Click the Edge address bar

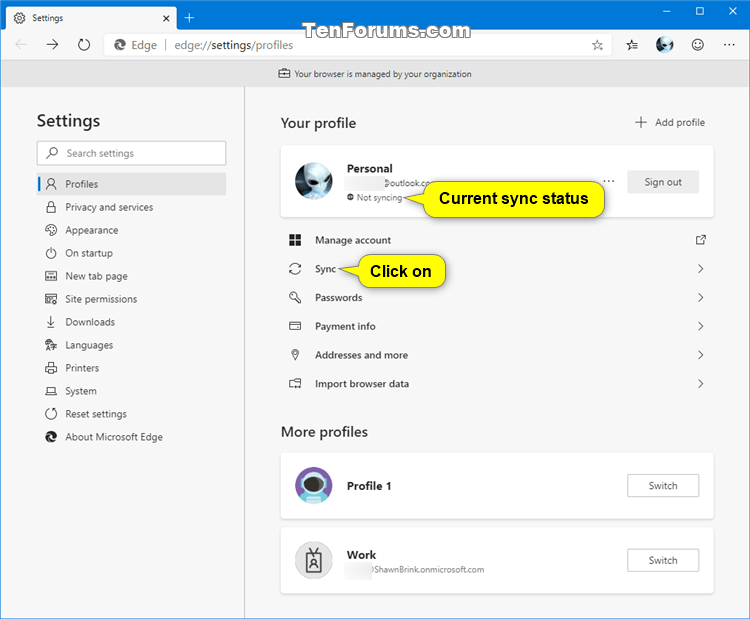[357, 45]
